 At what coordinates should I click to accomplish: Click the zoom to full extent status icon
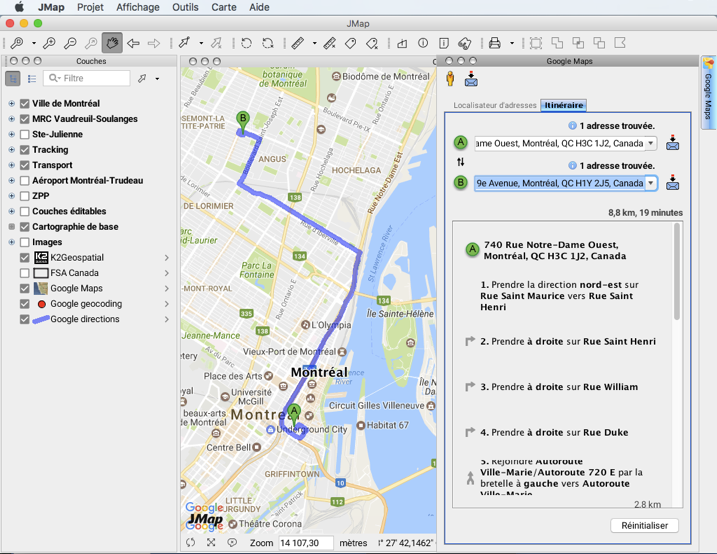click(211, 543)
